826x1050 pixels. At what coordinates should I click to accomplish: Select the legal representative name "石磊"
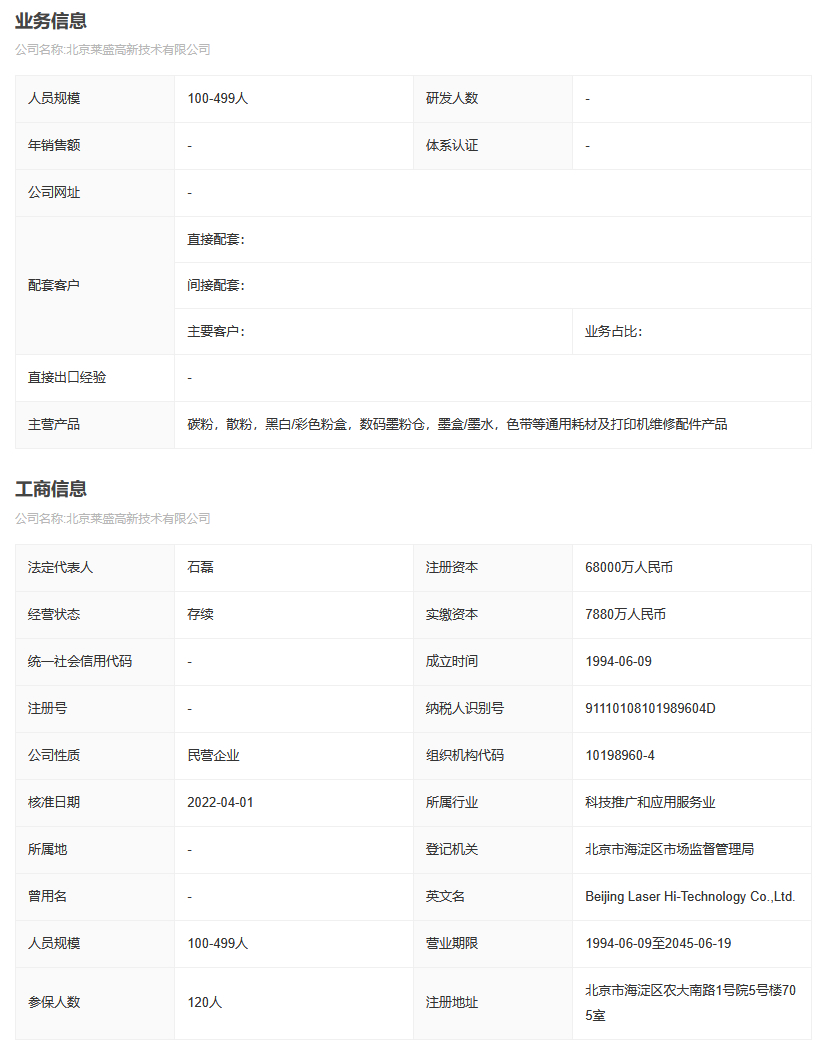[200, 568]
